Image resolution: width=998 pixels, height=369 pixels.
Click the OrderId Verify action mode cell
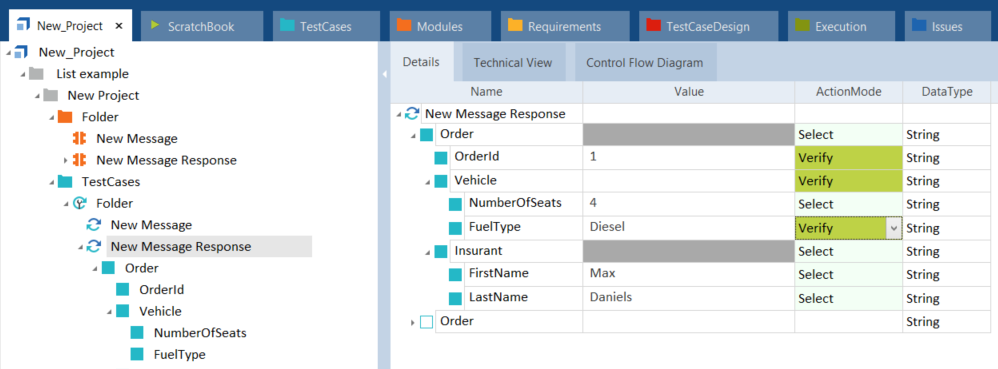(848, 157)
